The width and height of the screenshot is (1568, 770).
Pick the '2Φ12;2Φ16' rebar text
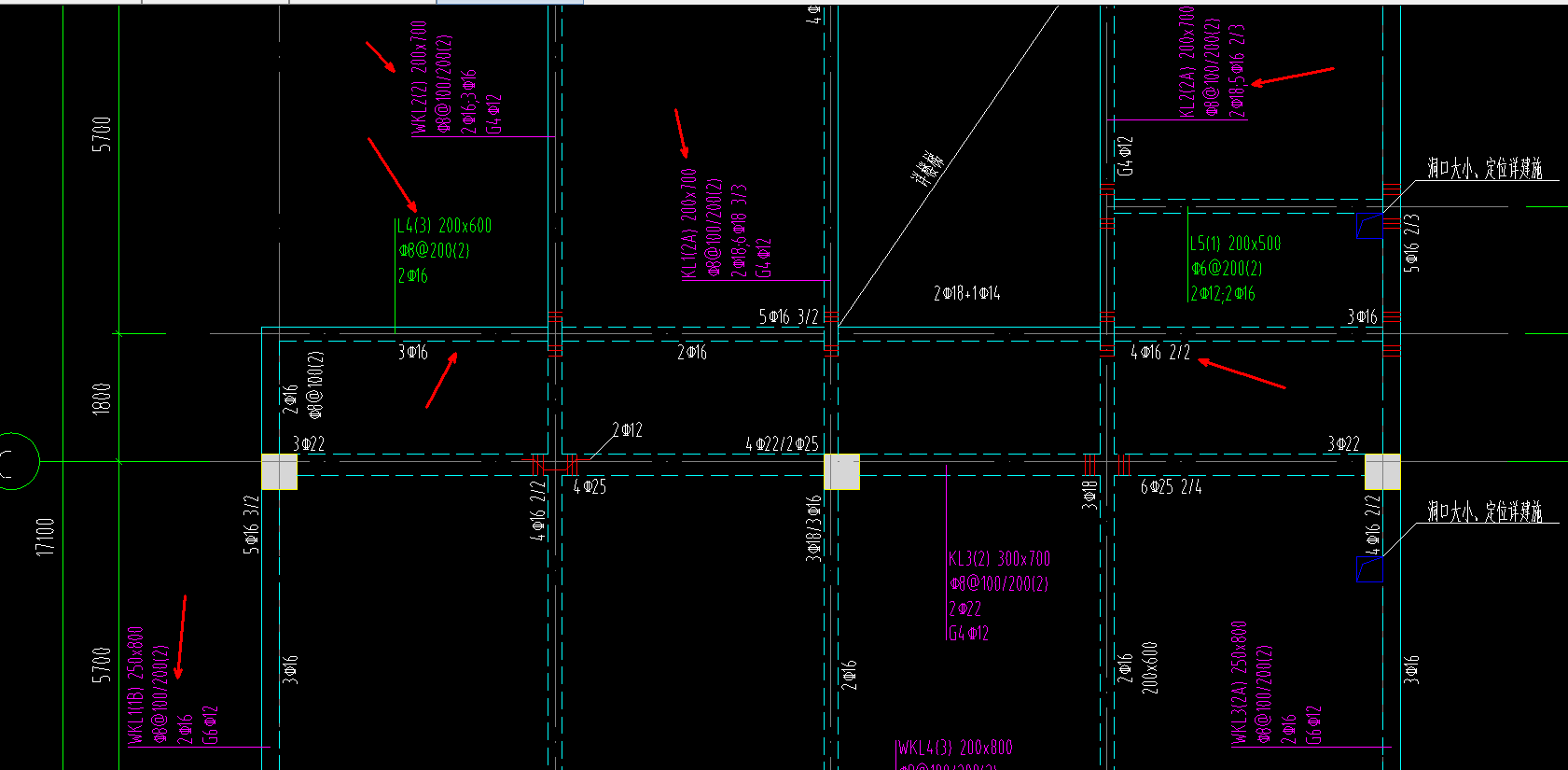1223,294
